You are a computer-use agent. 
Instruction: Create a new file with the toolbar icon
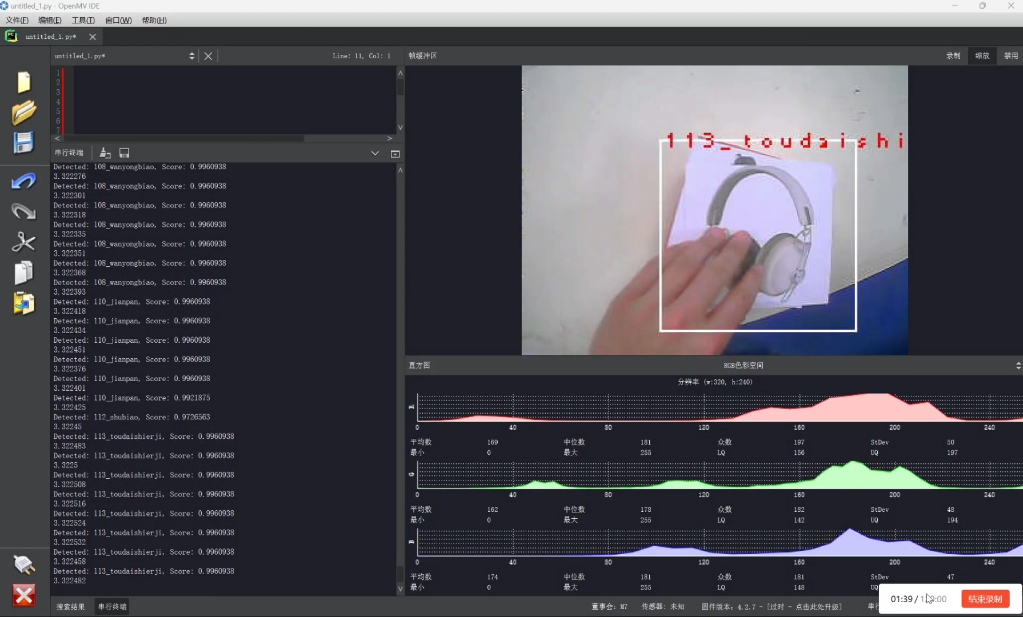coord(23,82)
